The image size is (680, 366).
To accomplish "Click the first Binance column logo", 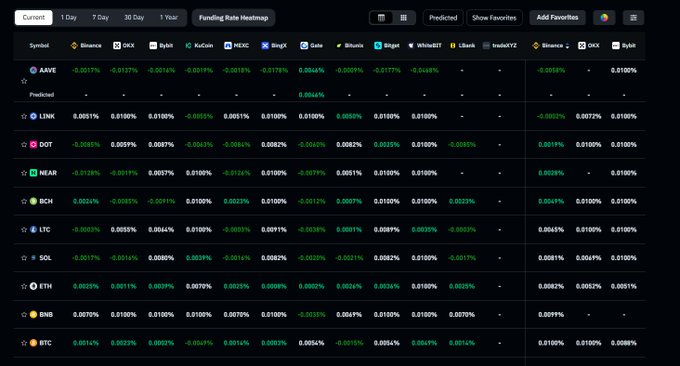I will pos(74,46).
